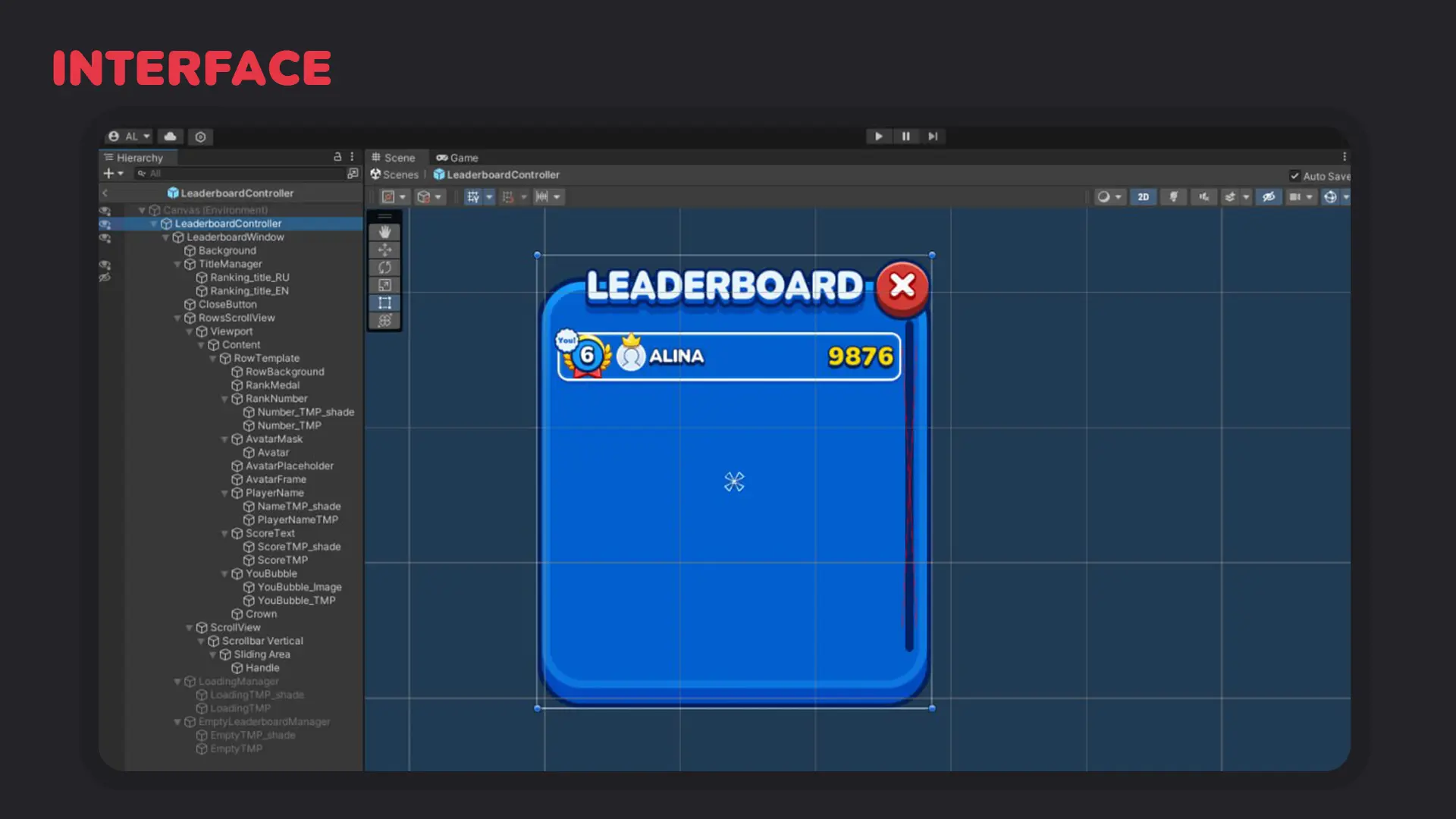The width and height of the screenshot is (1456, 819).
Task: Open the create object plus dropdown
Action: pos(113,174)
